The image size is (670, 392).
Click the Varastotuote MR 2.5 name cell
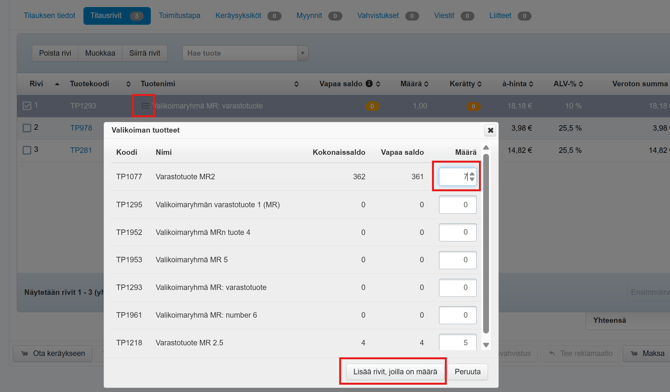click(x=189, y=342)
